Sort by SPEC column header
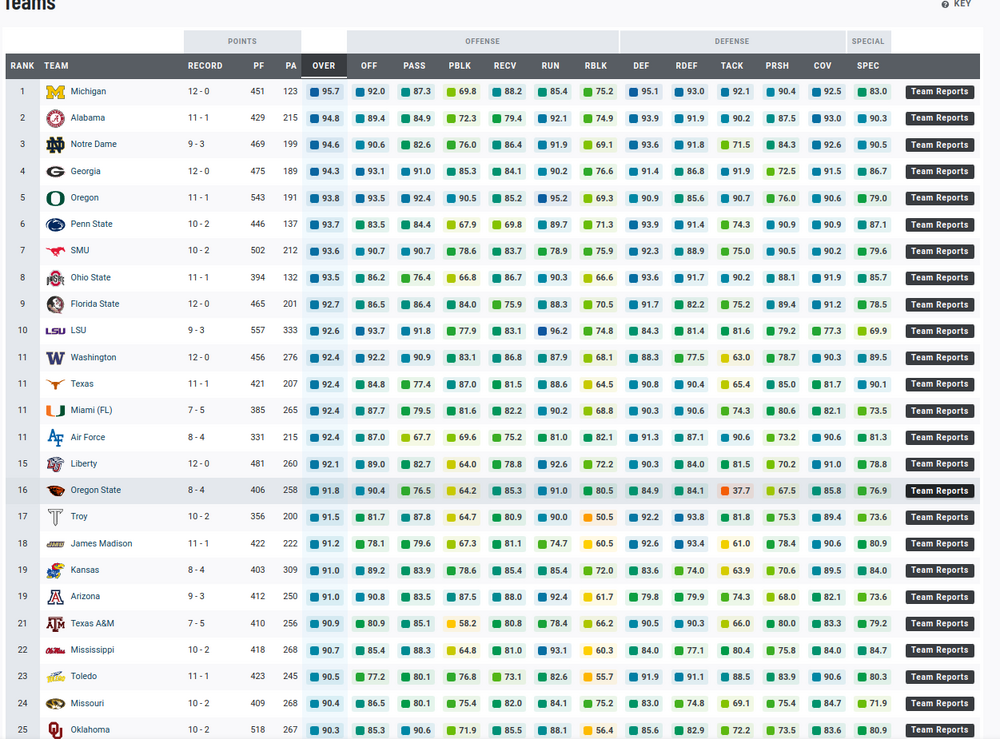 (x=868, y=66)
